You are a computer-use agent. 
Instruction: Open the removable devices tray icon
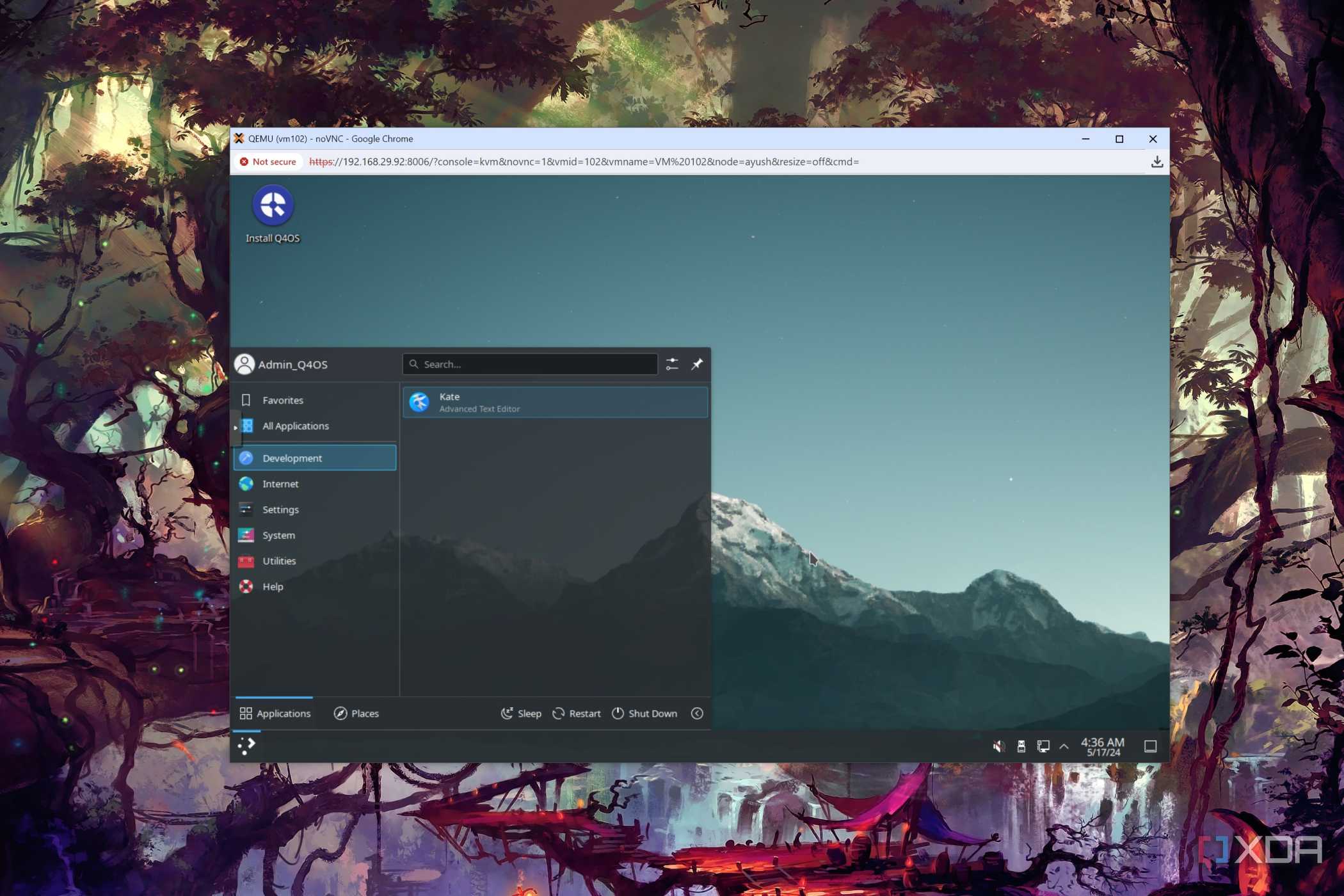(1021, 746)
